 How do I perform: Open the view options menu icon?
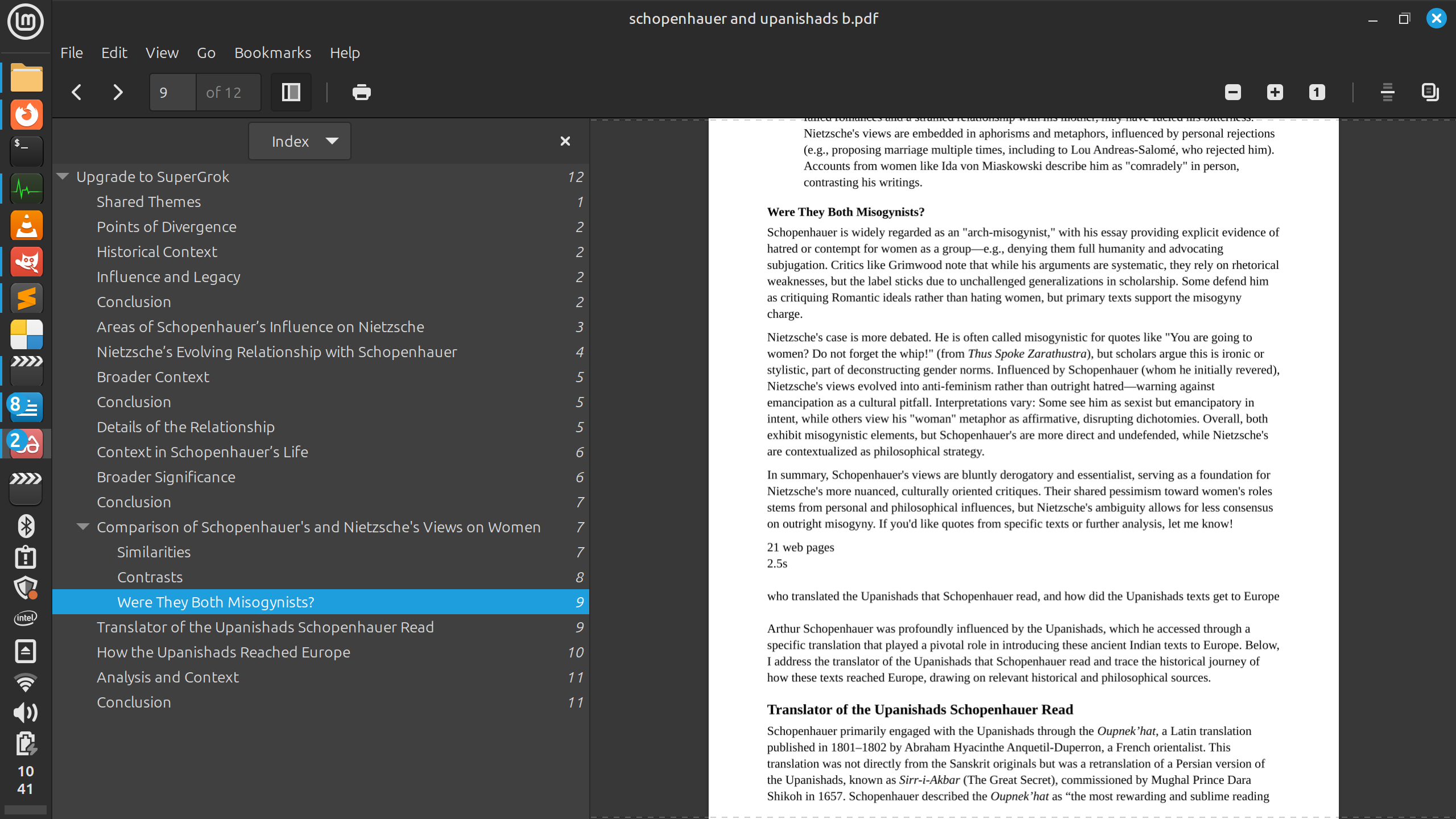click(1387, 92)
